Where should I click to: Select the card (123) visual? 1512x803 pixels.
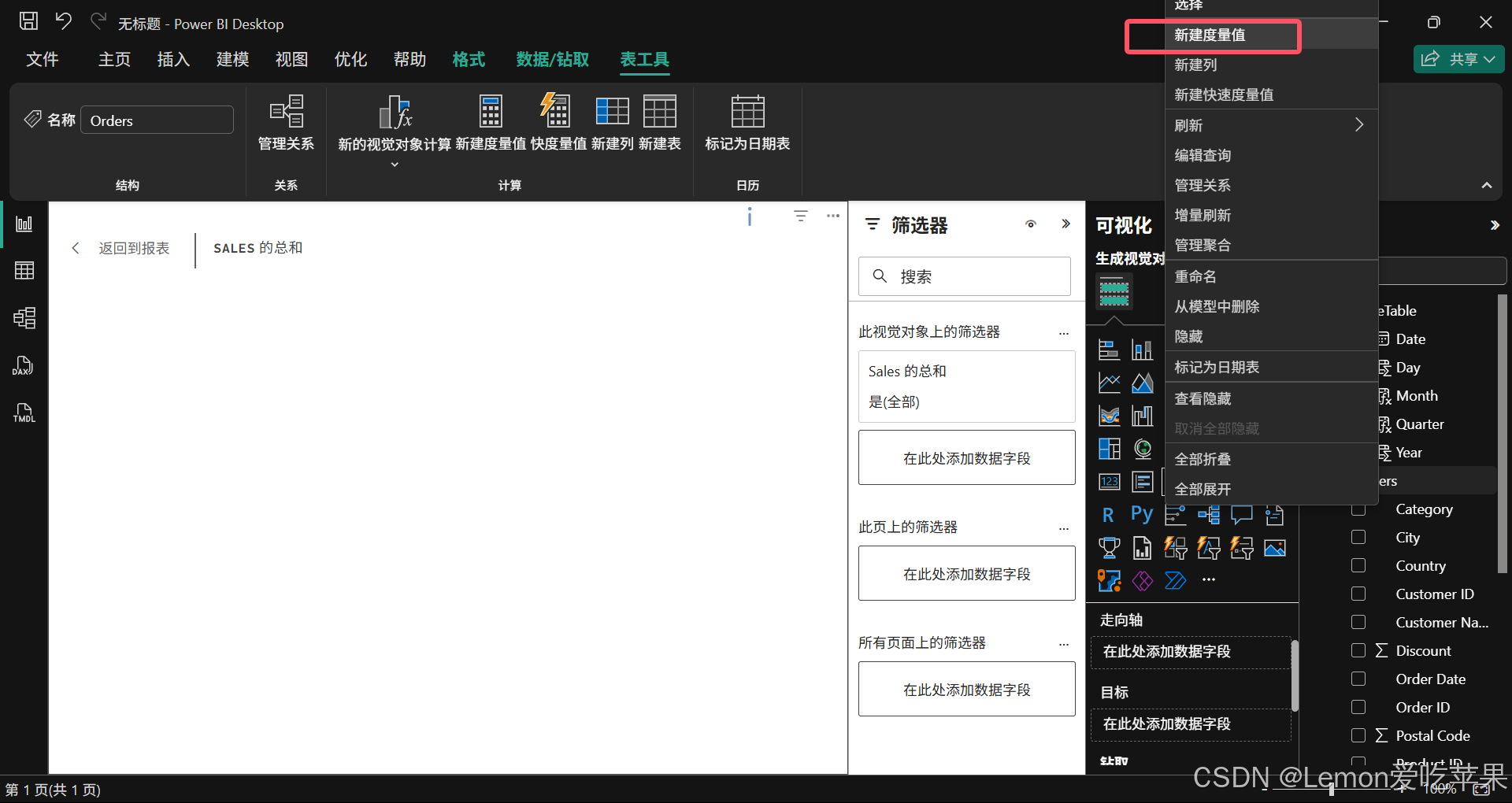(x=1109, y=482)
